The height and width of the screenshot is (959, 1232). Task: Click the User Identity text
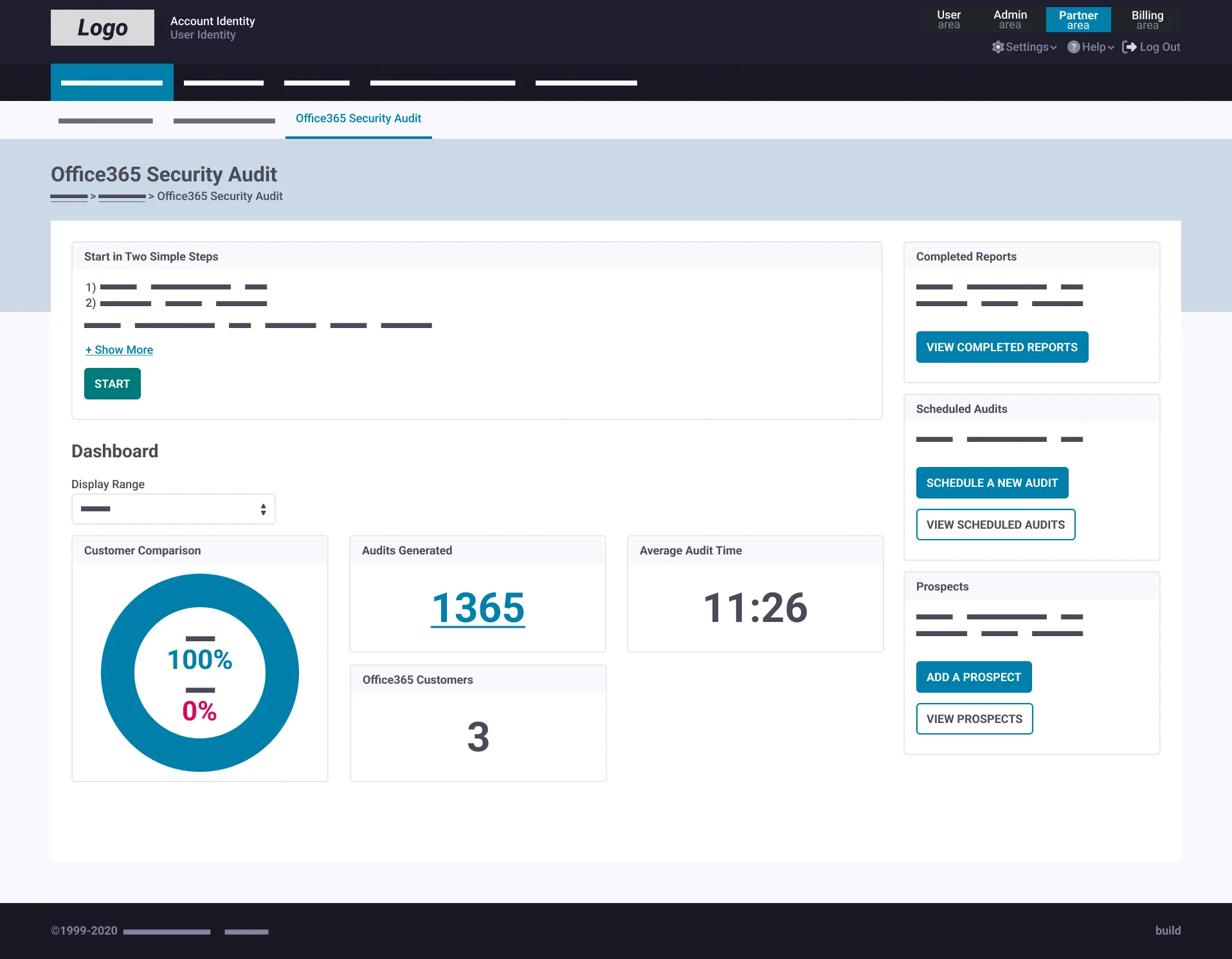point(203,35)
